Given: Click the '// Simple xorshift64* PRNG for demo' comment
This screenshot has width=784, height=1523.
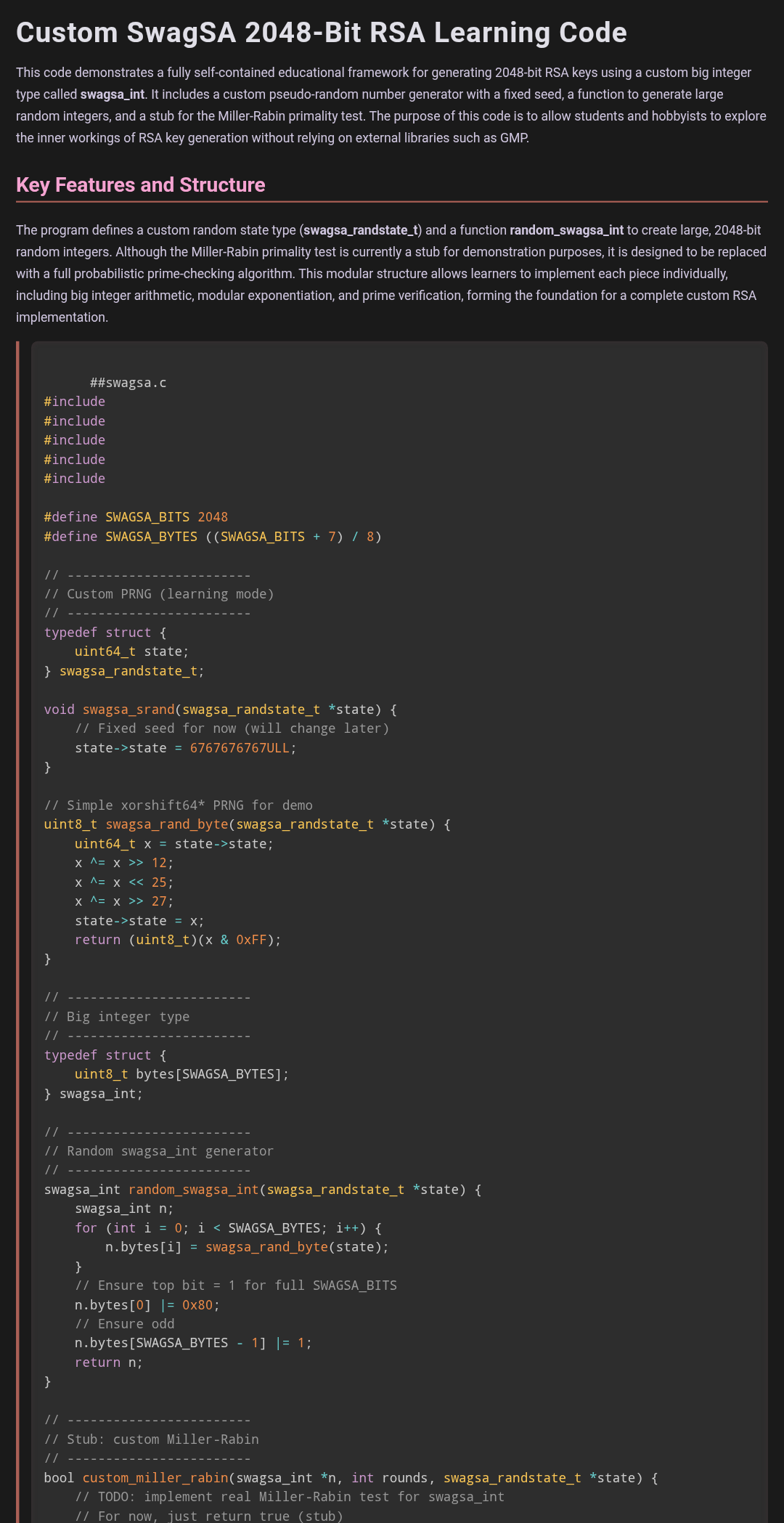Looking at the screenshot, I should 179,805.
